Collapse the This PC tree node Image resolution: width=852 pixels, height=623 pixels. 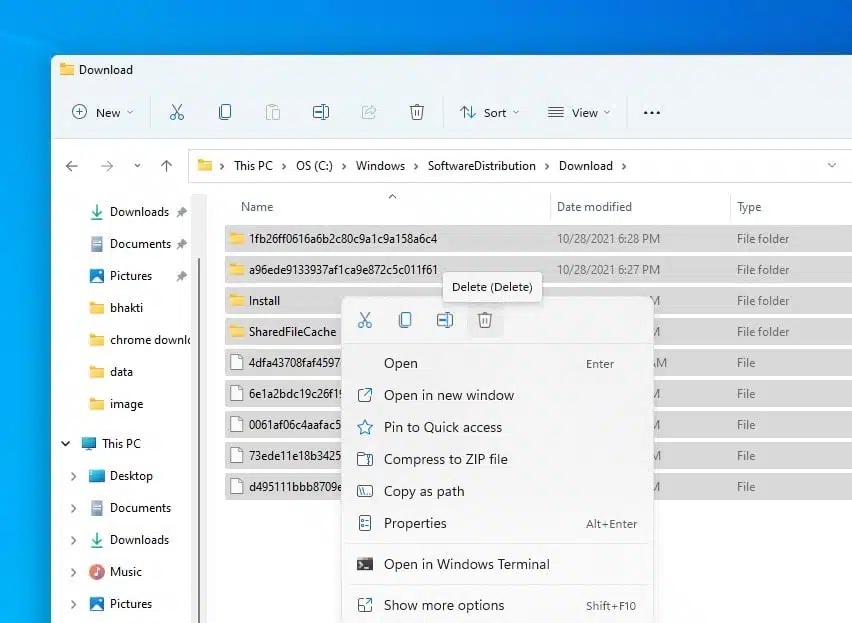66,444
